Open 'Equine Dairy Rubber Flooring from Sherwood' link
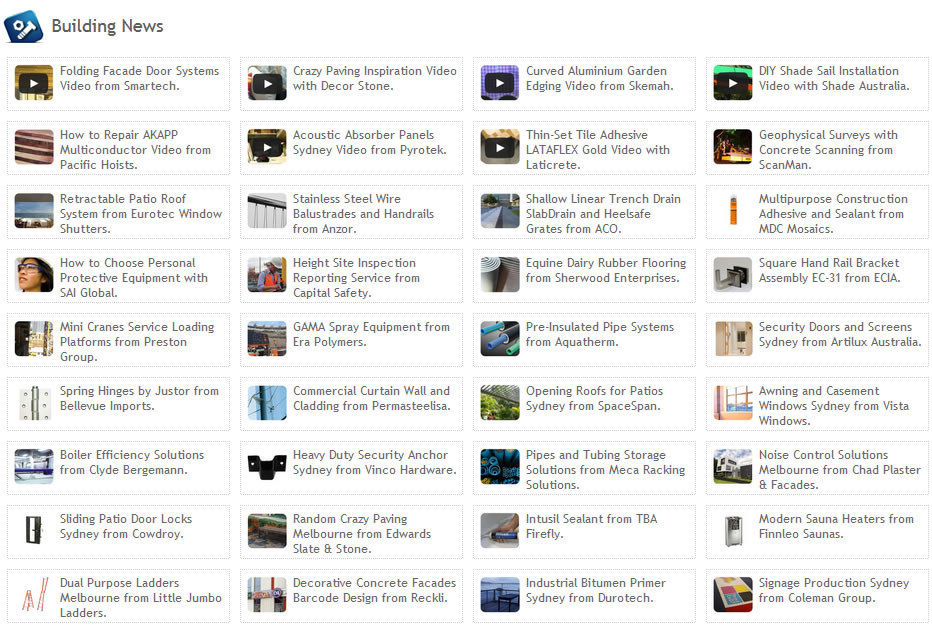The height and width of the screenshot is (635, 932). pyautogui.click(x=606, y=271)
